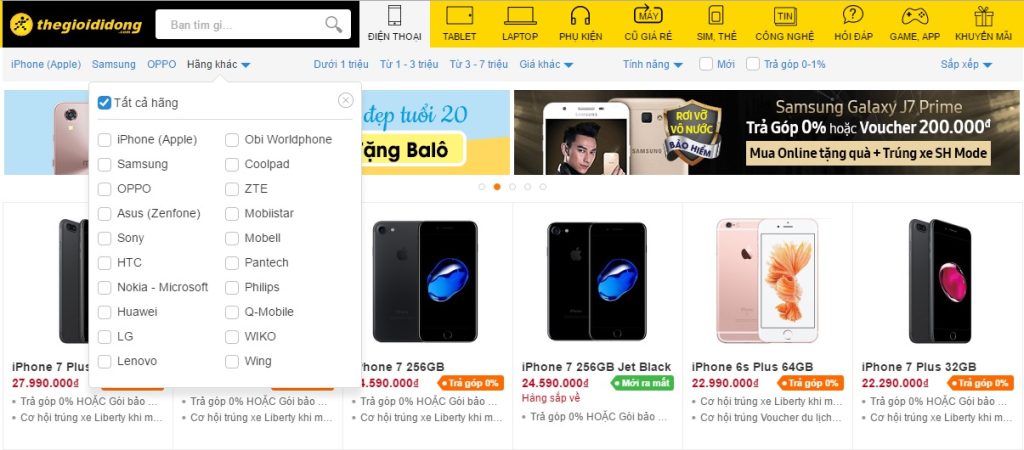1024x450 pixels.
Task: Select the Phụ Kiện headphones icon
Action: [580, 15]
